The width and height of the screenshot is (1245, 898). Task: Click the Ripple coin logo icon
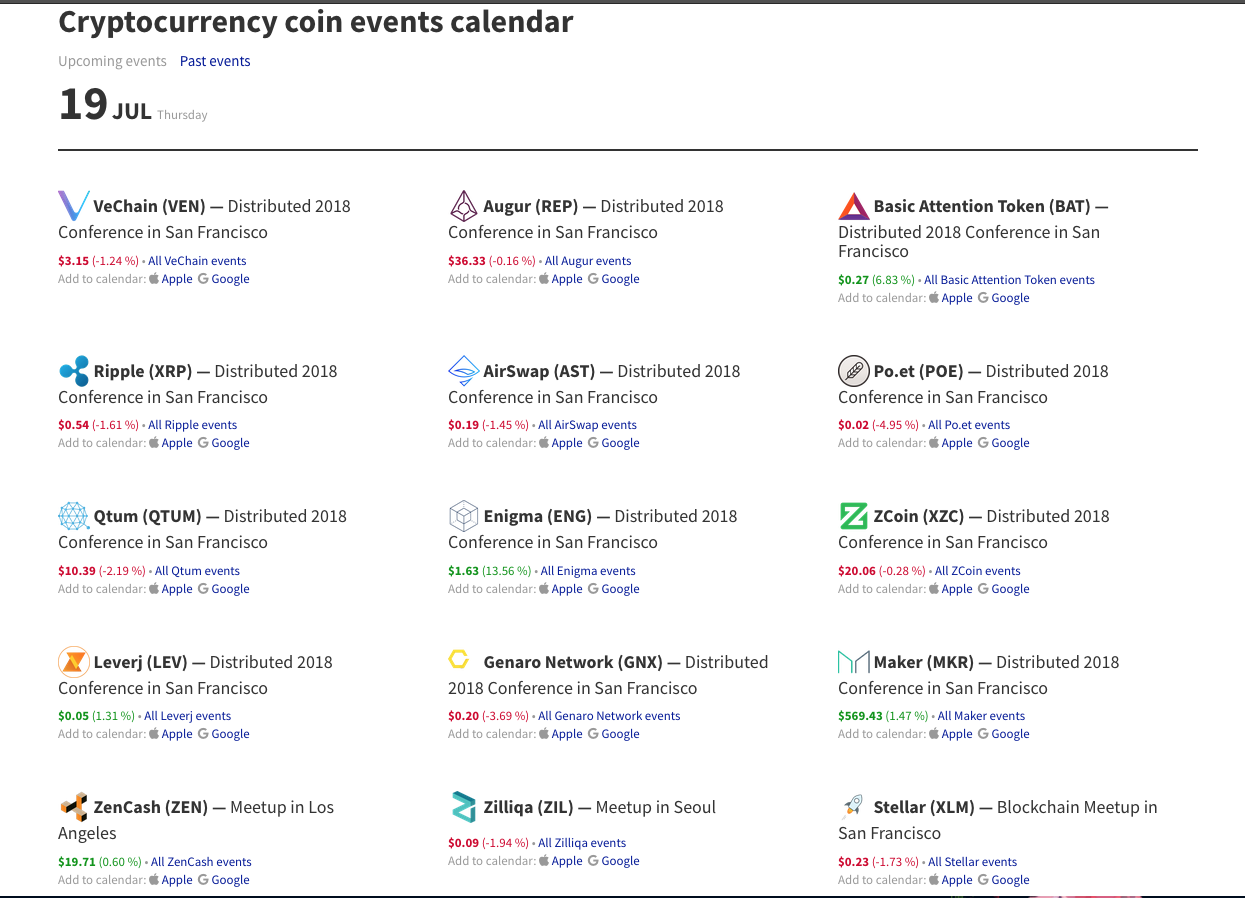tap(74, 371)
